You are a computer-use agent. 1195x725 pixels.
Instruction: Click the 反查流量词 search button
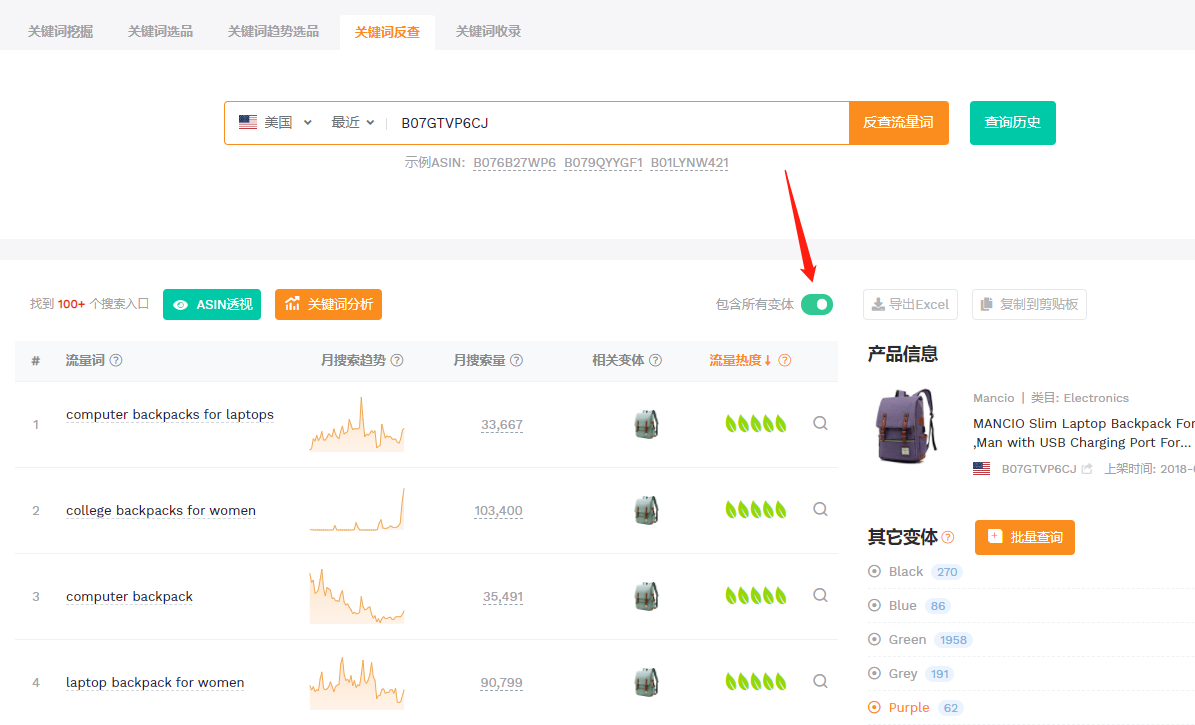coord(898,122)
